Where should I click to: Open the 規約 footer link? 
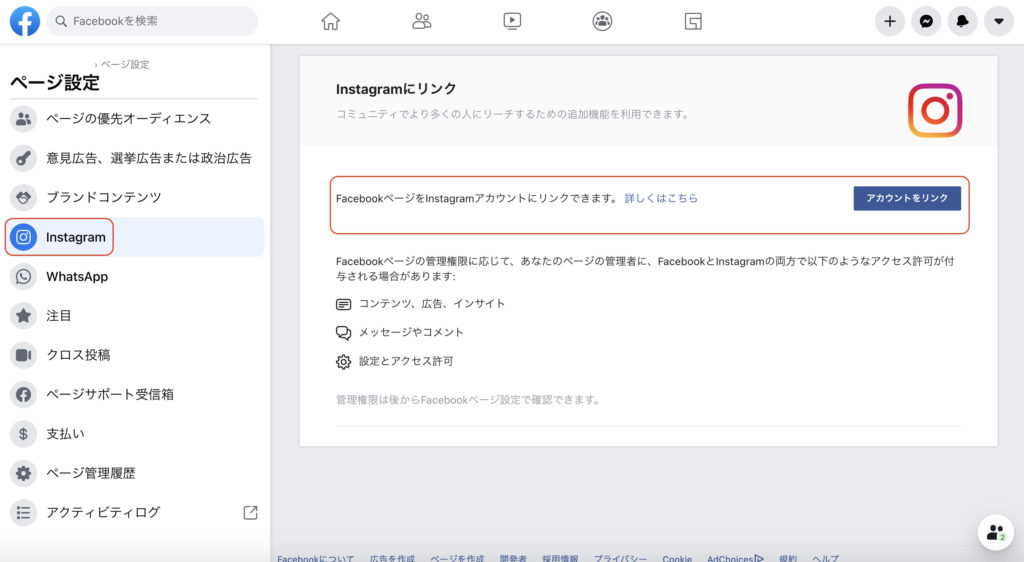coord(788,558)
